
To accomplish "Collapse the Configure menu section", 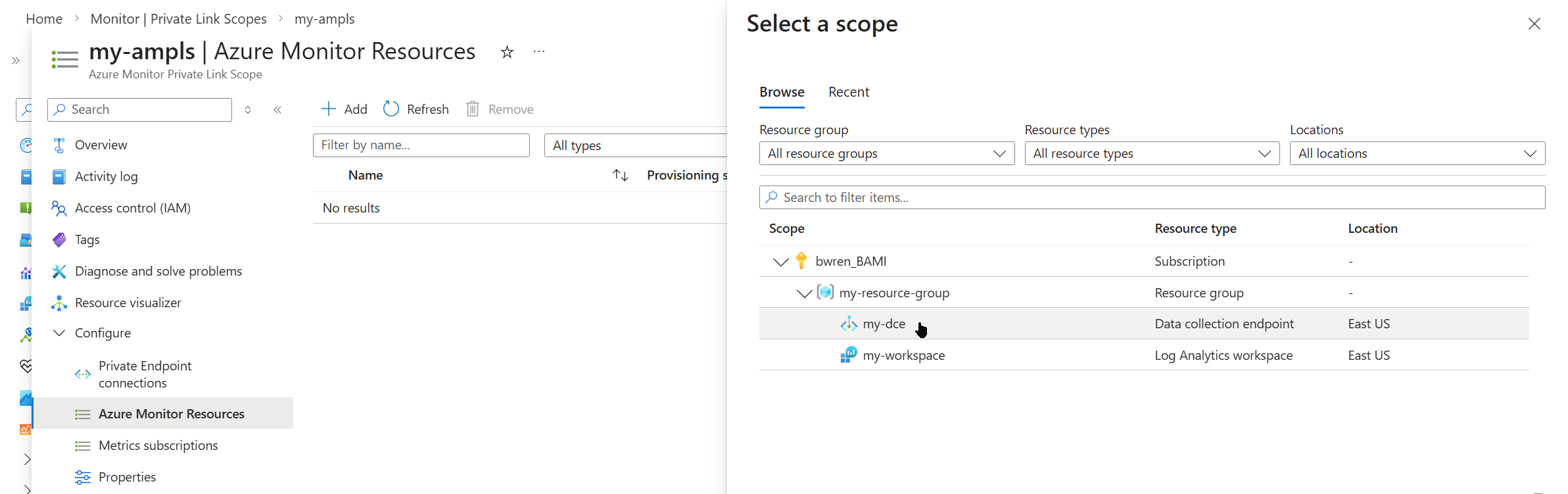I will (59, 333).
